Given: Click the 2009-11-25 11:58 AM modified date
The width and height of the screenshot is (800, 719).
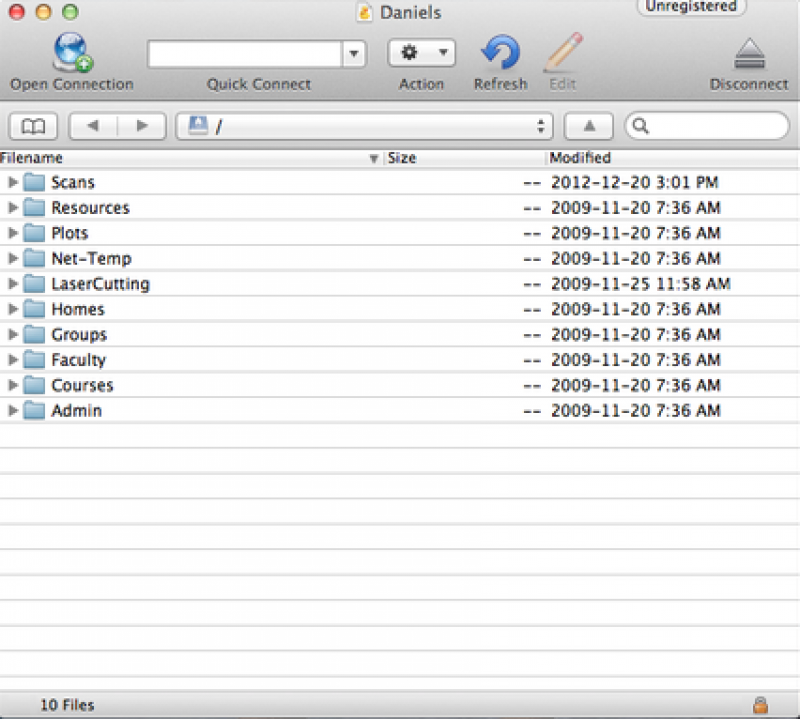Looking at the screenshot, I should (641, 284).
